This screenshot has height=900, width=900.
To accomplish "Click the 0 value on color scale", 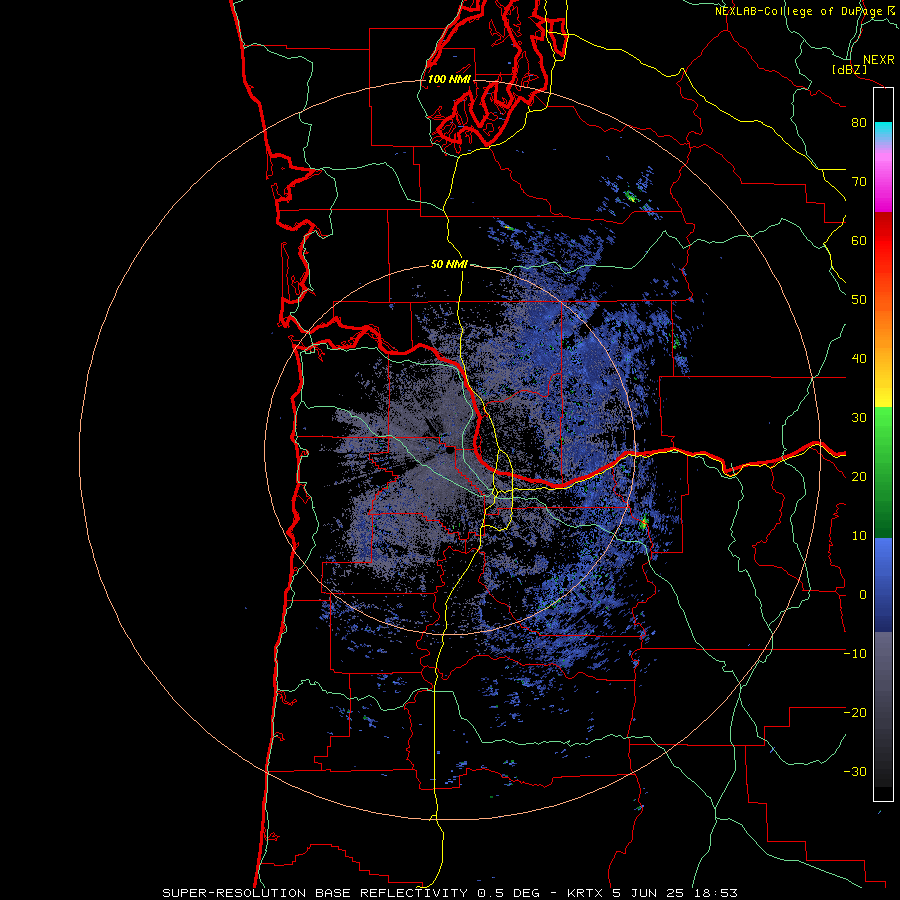I will tap(863, 595).
